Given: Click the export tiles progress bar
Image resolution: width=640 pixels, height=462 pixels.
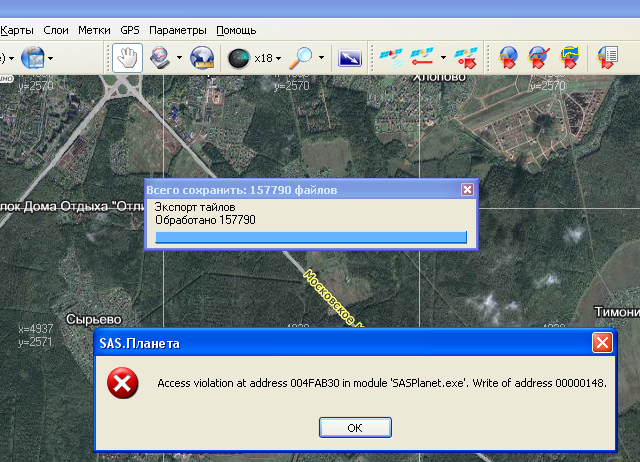Looking at the screenshot, I should [311, 237].
